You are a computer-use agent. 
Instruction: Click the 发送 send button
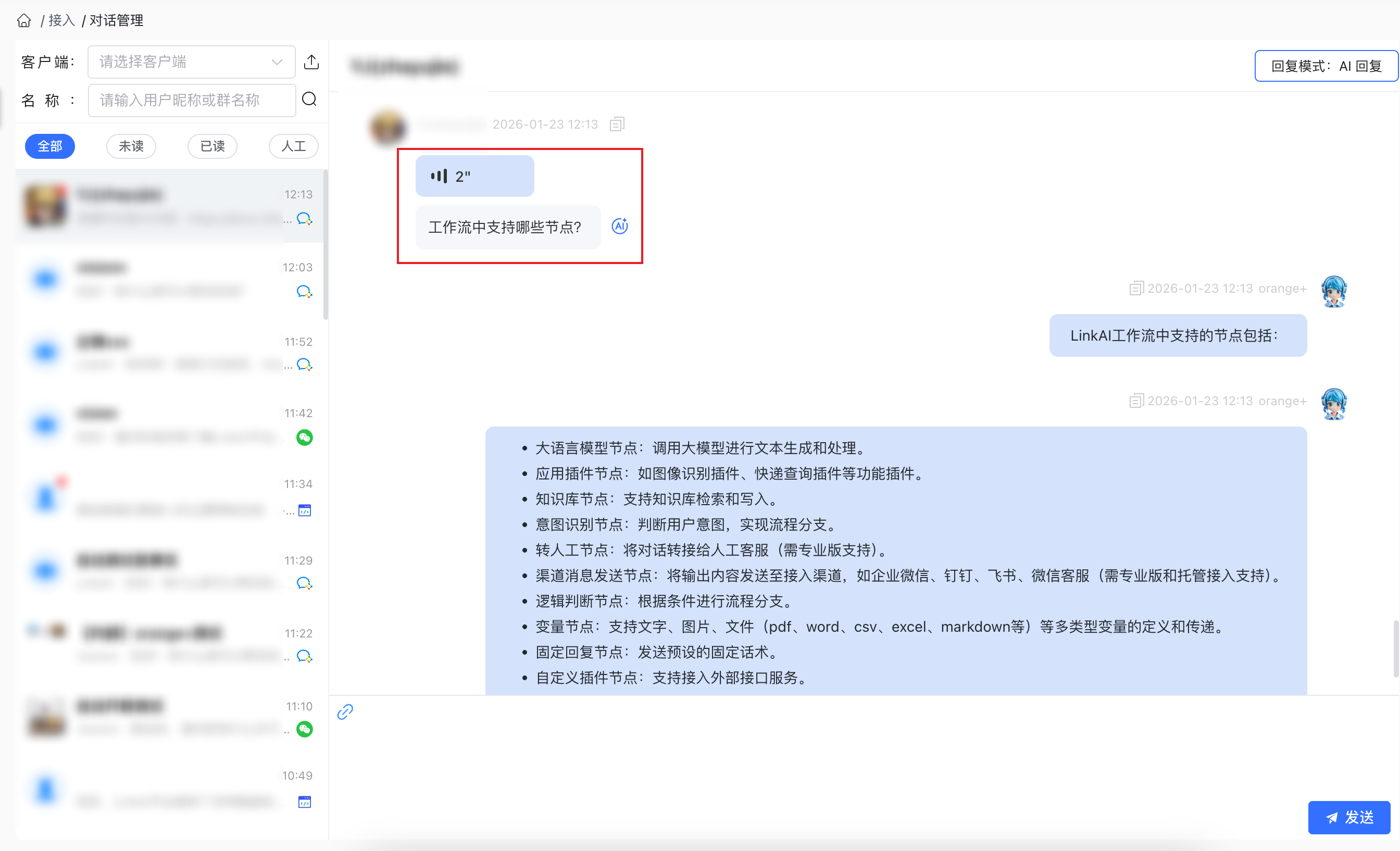[1349, 817]
